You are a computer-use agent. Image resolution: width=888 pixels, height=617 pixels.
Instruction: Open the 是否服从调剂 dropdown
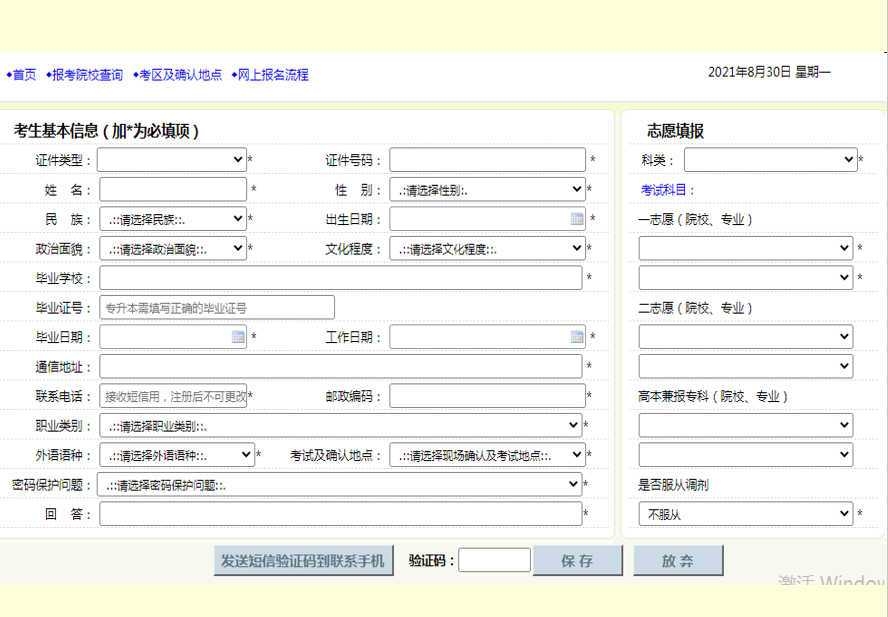746,514
